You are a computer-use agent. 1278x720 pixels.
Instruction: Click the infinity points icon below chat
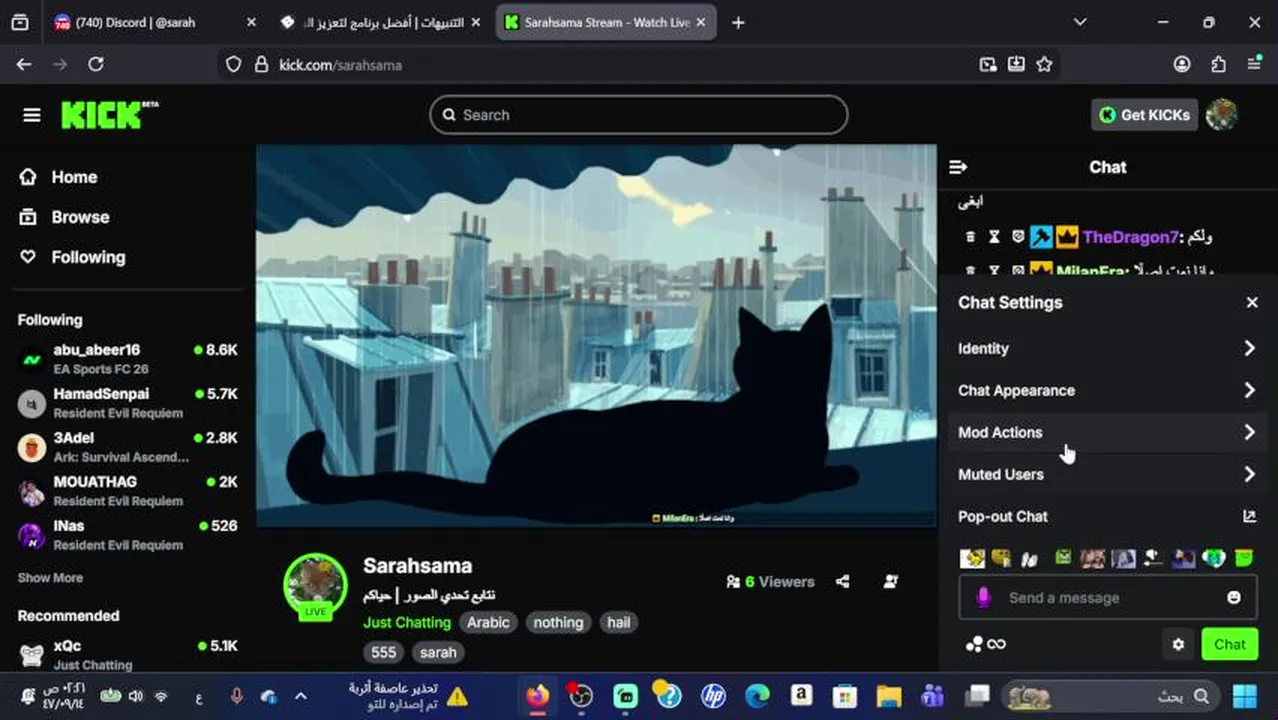click(x=996, y=644)
